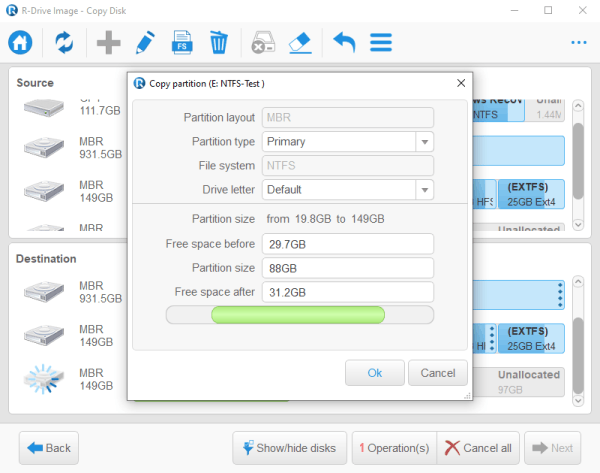Select the 931.5GB source disk icon
Image resolution: width=600 pixels, height=473 pixels.
pos(44,147)
